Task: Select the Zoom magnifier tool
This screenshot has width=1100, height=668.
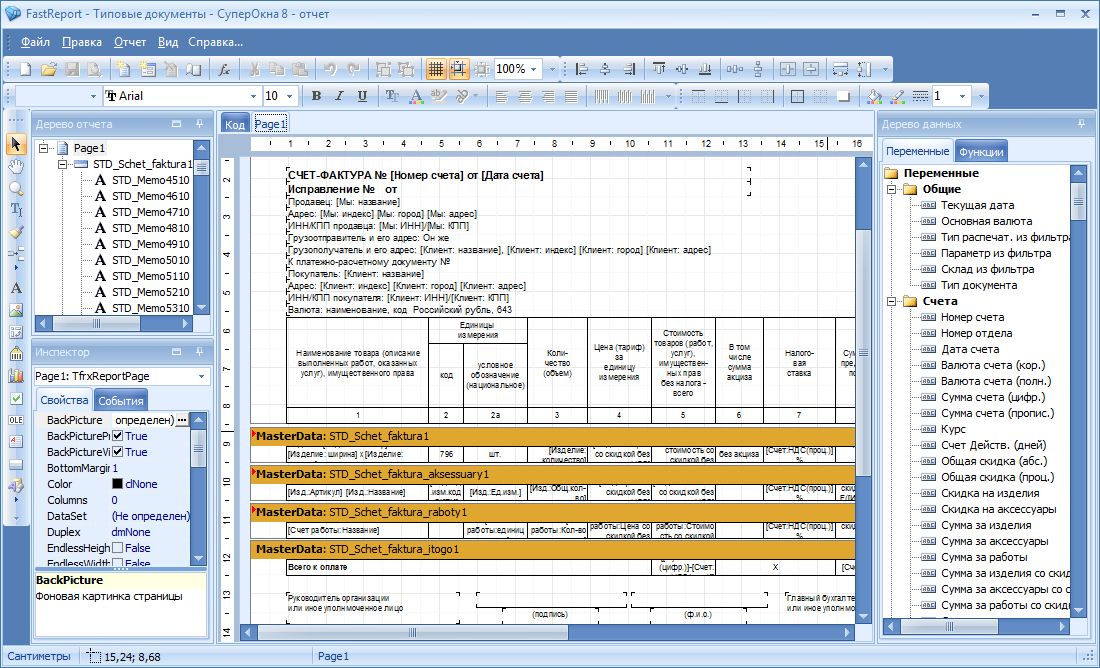Action: 16,189
